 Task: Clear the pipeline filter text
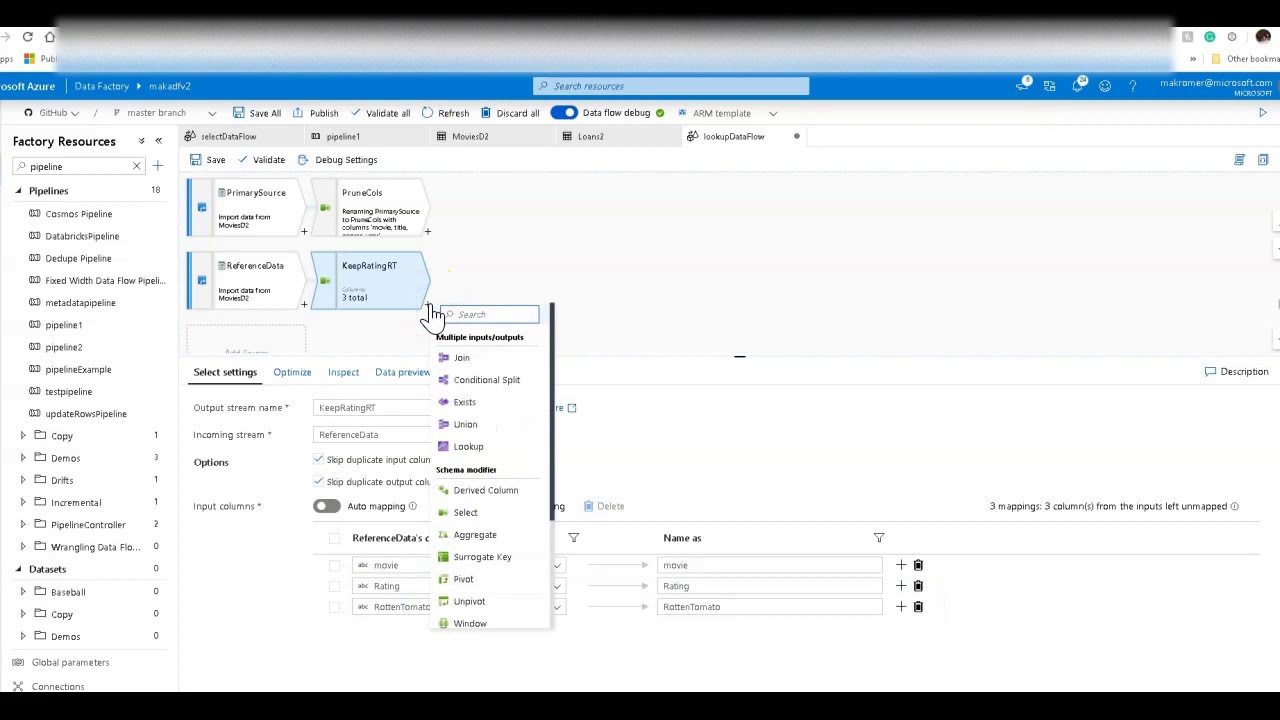click(136, 166)
